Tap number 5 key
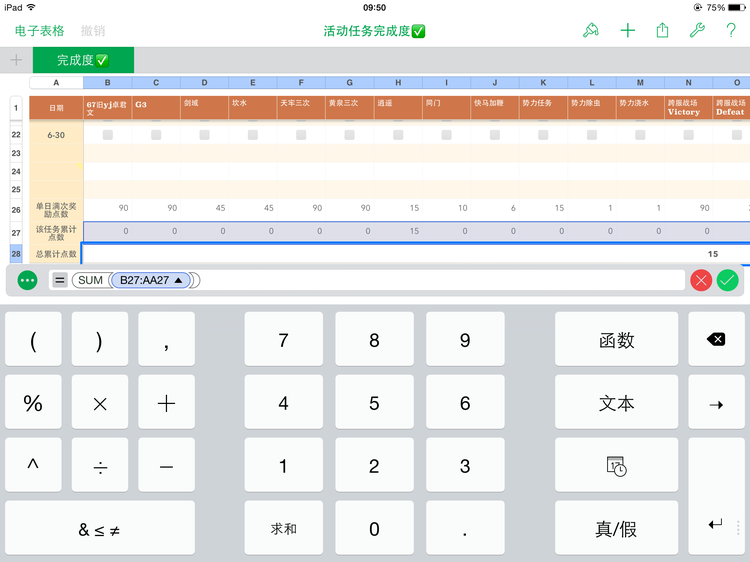Screen dimensions: 750x562 tap(374, 402)
